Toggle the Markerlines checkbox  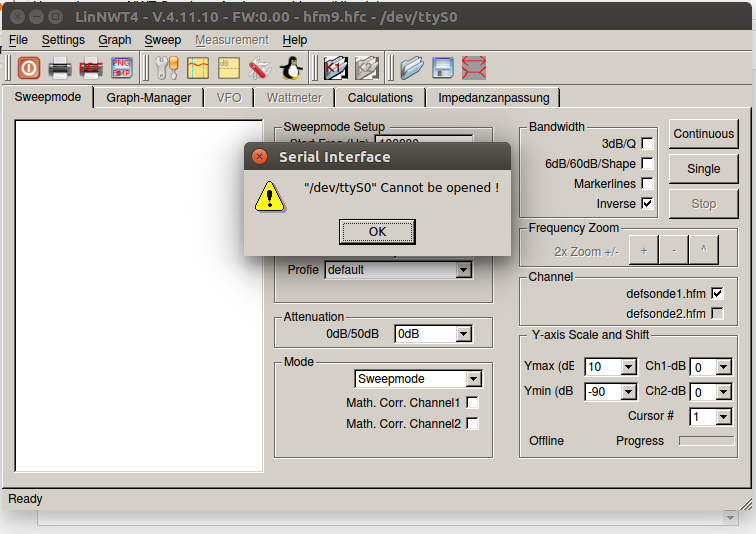pos(648,184)
